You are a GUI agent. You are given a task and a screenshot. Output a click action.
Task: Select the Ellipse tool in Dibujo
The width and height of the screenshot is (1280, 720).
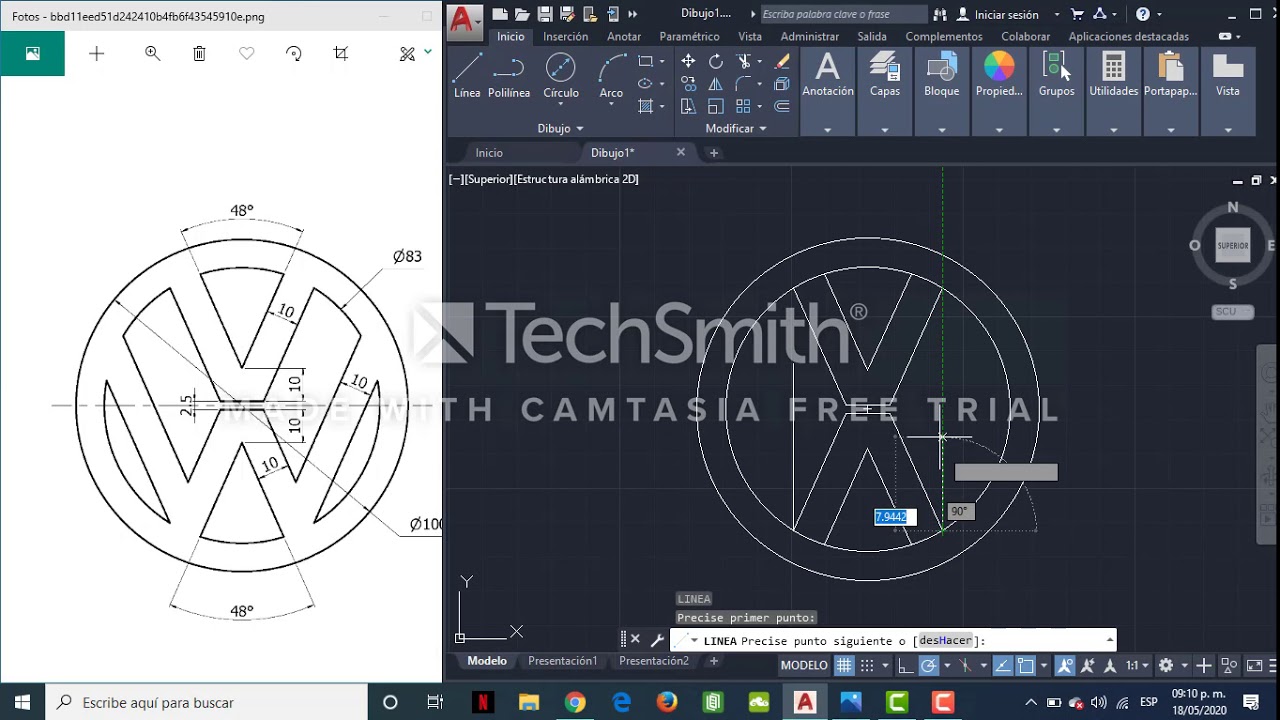(x=645, y=84)
